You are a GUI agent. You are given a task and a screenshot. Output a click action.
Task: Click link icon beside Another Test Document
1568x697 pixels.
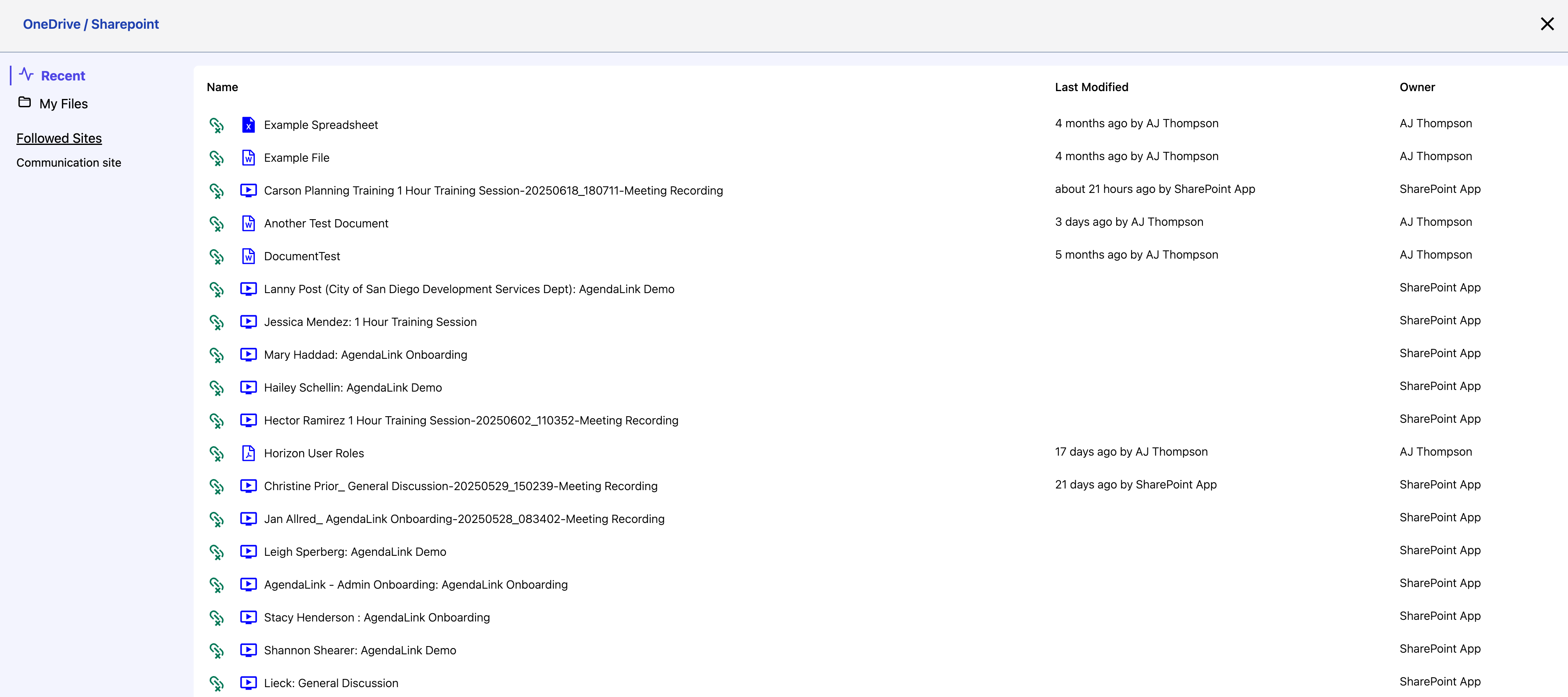coord(216,224)
